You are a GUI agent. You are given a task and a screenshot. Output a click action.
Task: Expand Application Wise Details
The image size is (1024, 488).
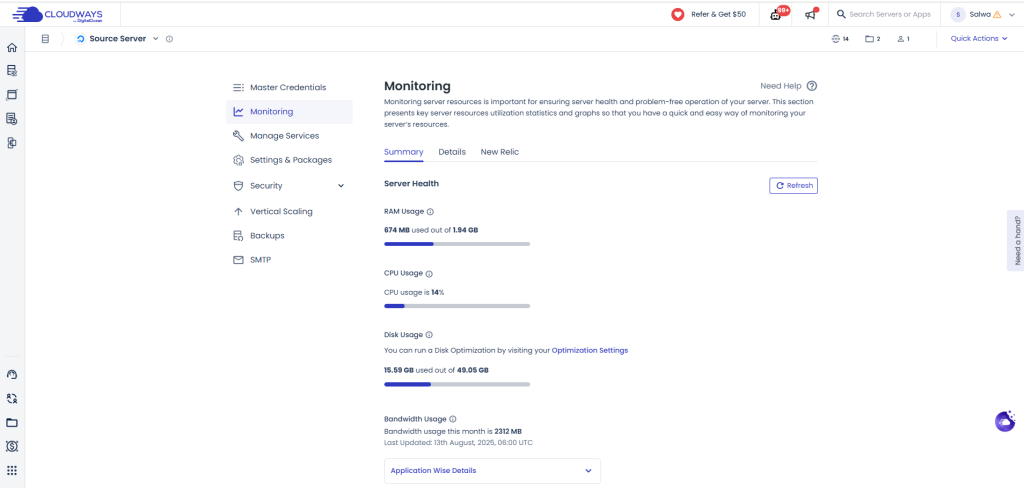[492, 470]
